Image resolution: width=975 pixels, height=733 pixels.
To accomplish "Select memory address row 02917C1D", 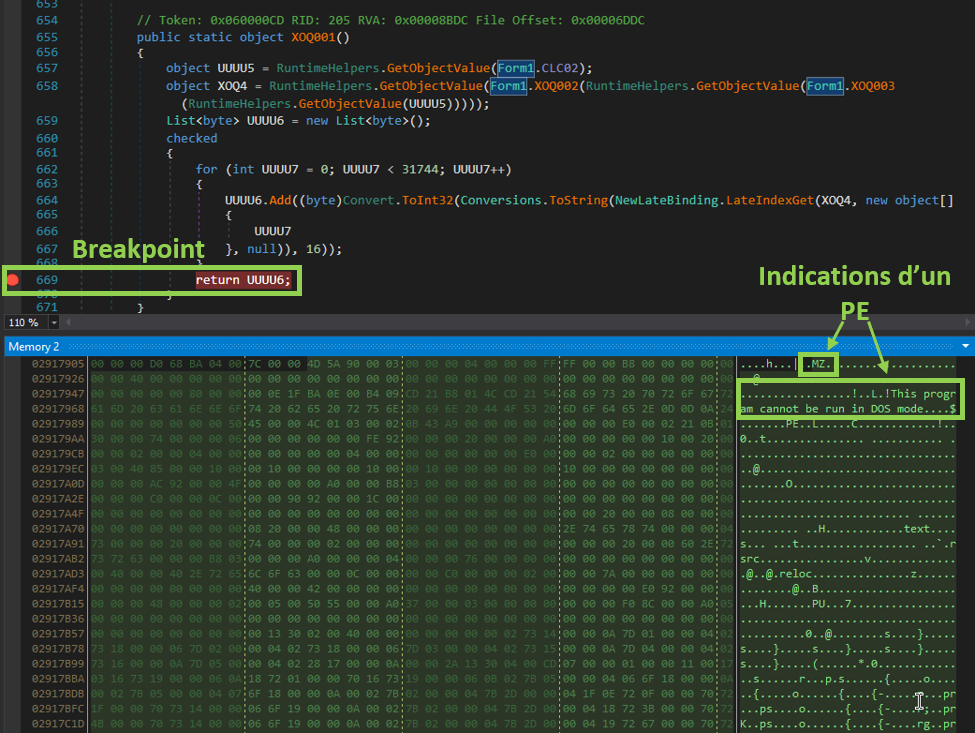I will (x=57, y=724).
